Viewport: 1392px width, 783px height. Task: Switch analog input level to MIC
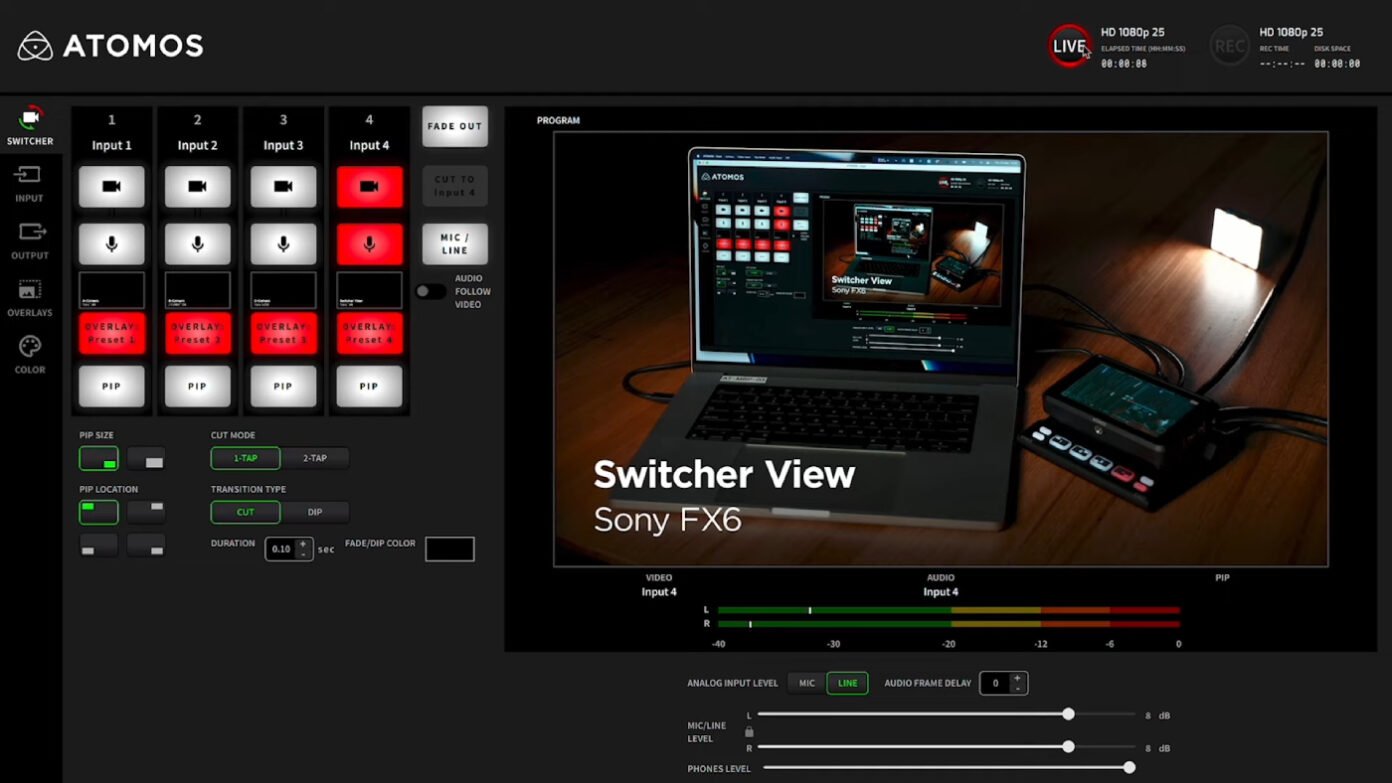[807, 683]
